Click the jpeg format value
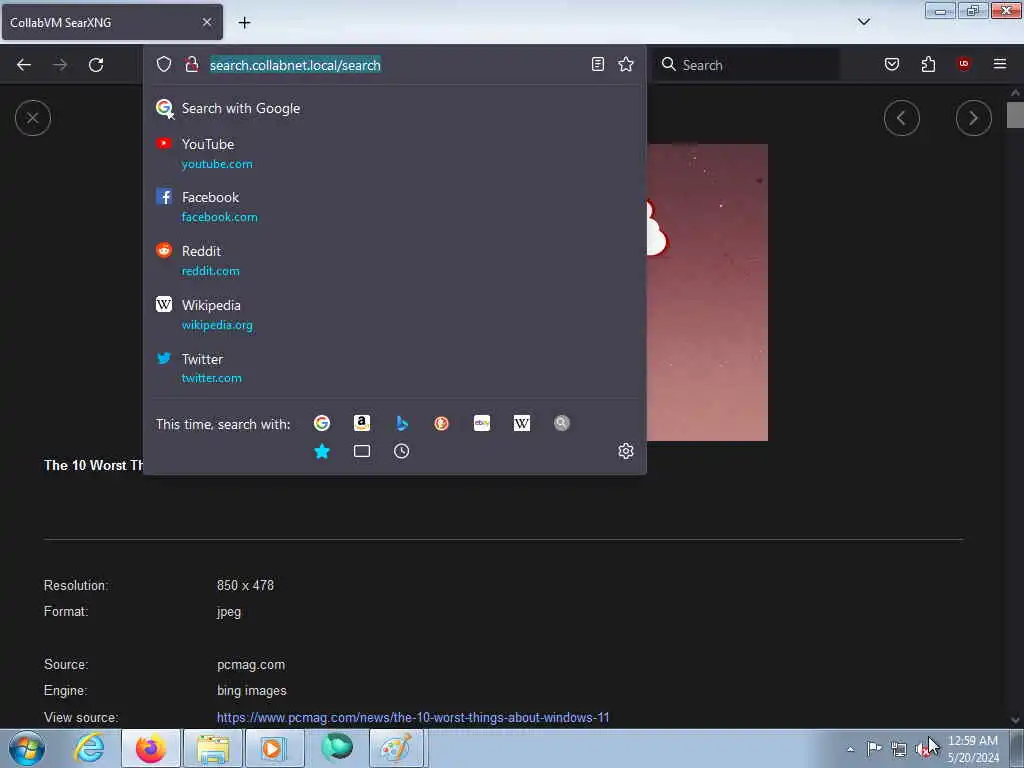 click(229, 612)
